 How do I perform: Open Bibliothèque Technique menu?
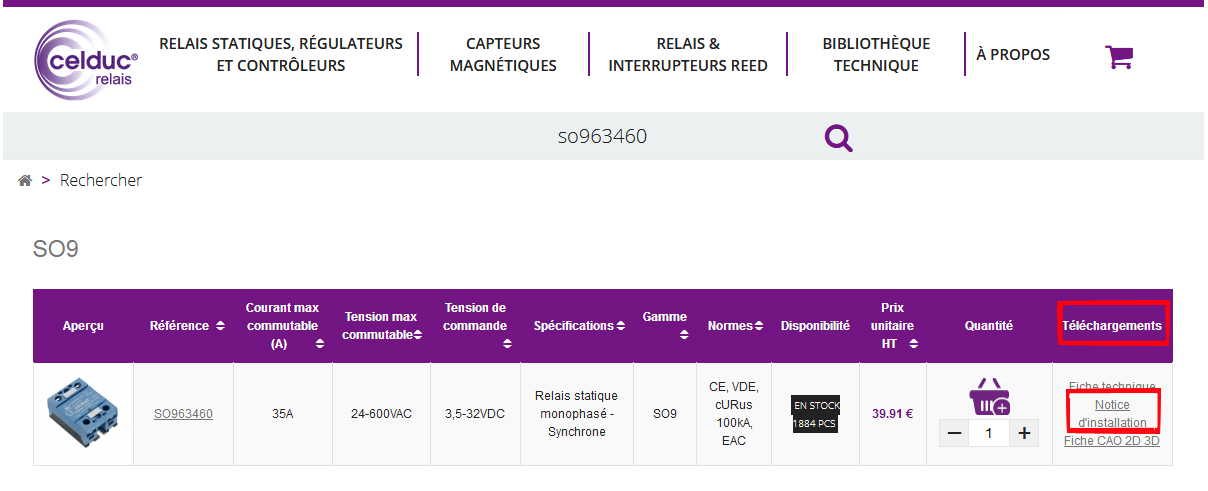[x=876, y=55]
